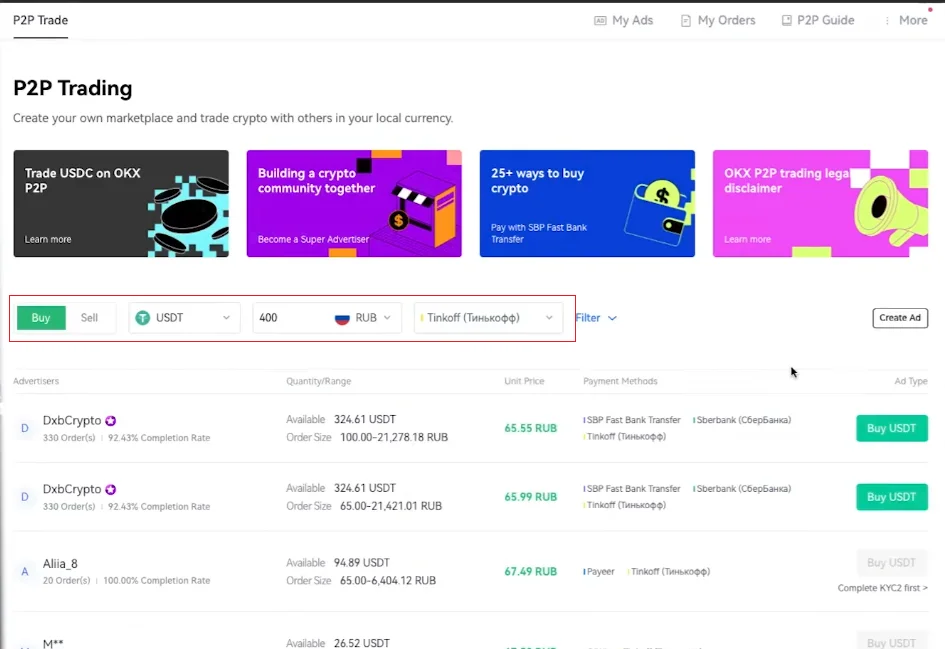
Task: Open OKX P2P trading legal disclaimer banner
Action: [x=820, y=204]
